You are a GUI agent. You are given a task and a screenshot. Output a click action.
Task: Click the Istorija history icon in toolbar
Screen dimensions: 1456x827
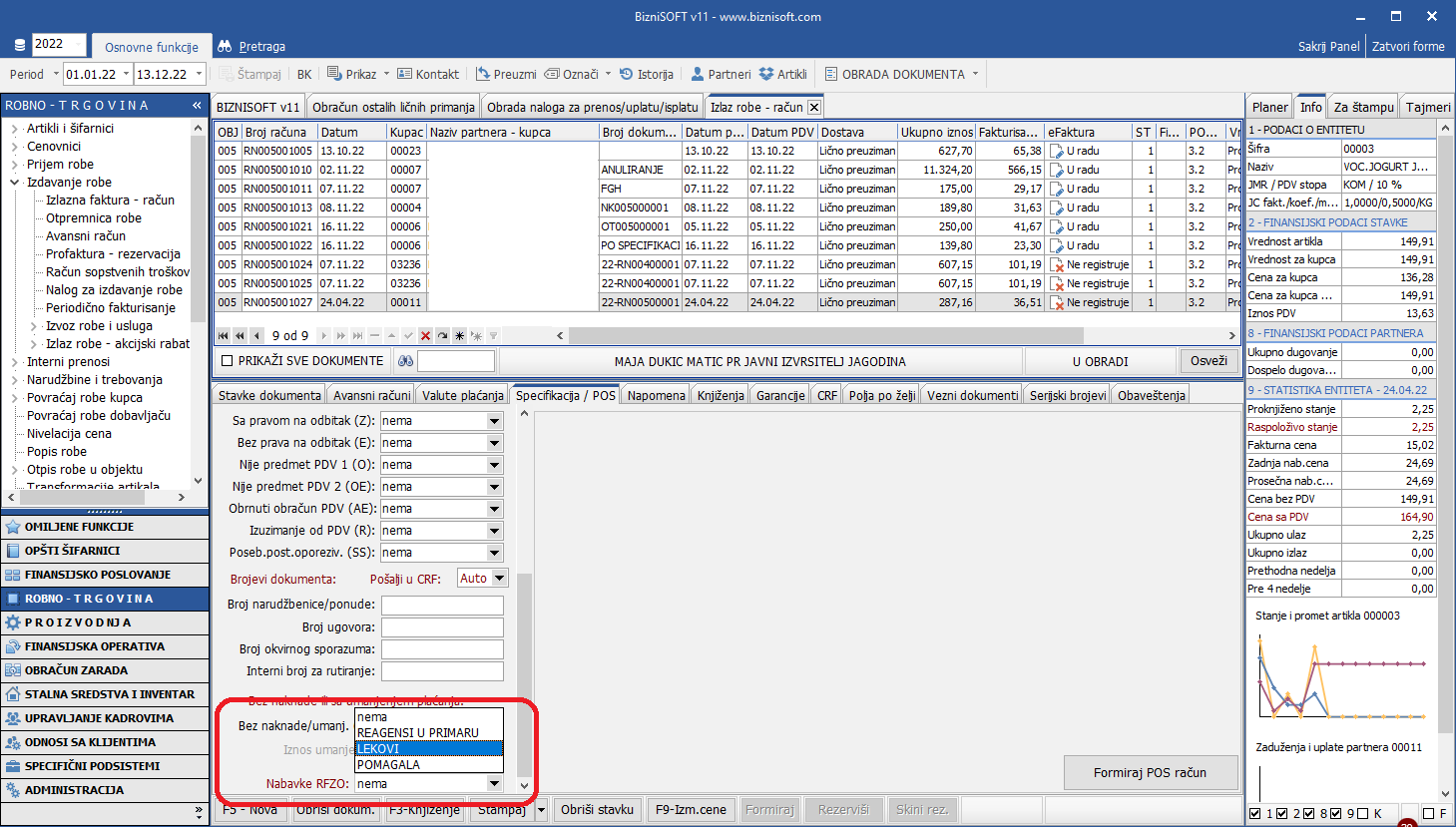pyautogui.click(x=627, y=74)
